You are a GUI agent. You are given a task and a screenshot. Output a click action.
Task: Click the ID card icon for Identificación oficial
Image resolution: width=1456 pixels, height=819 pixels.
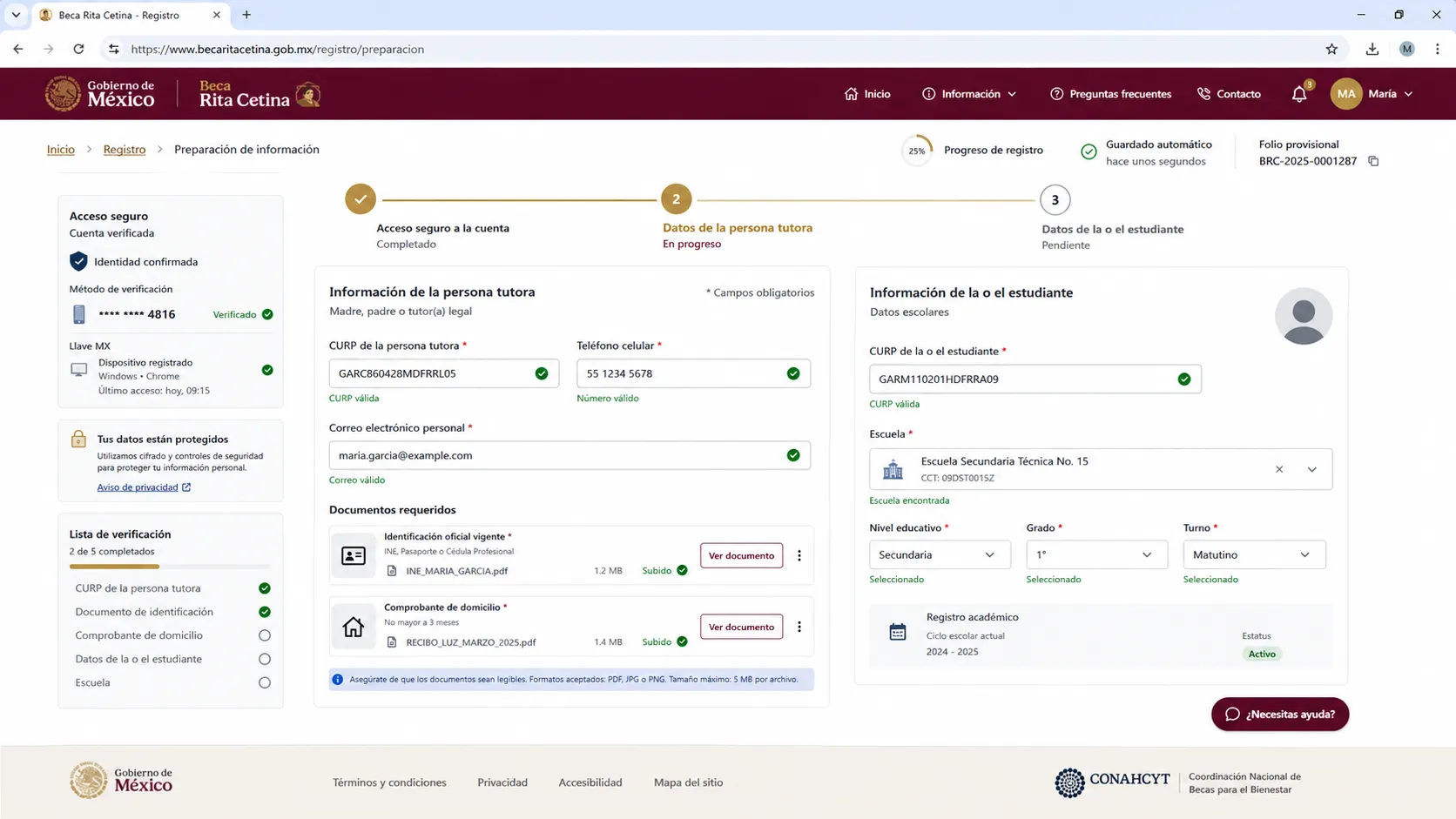[x=354, y=555]
